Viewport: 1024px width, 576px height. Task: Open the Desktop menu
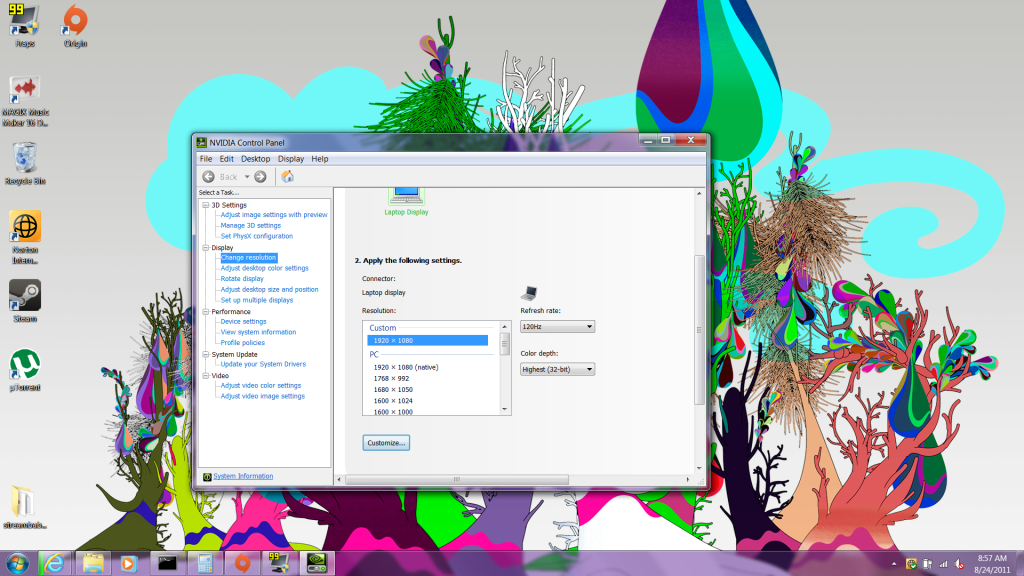pos(255,159)
